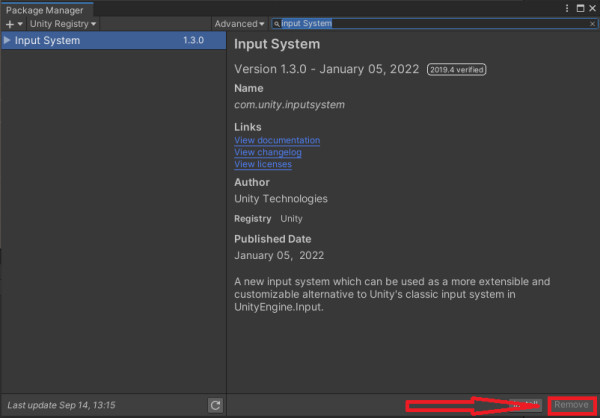Click the Registry Unity line
This screenshot has height=418, width=600.
click(268, 219)
